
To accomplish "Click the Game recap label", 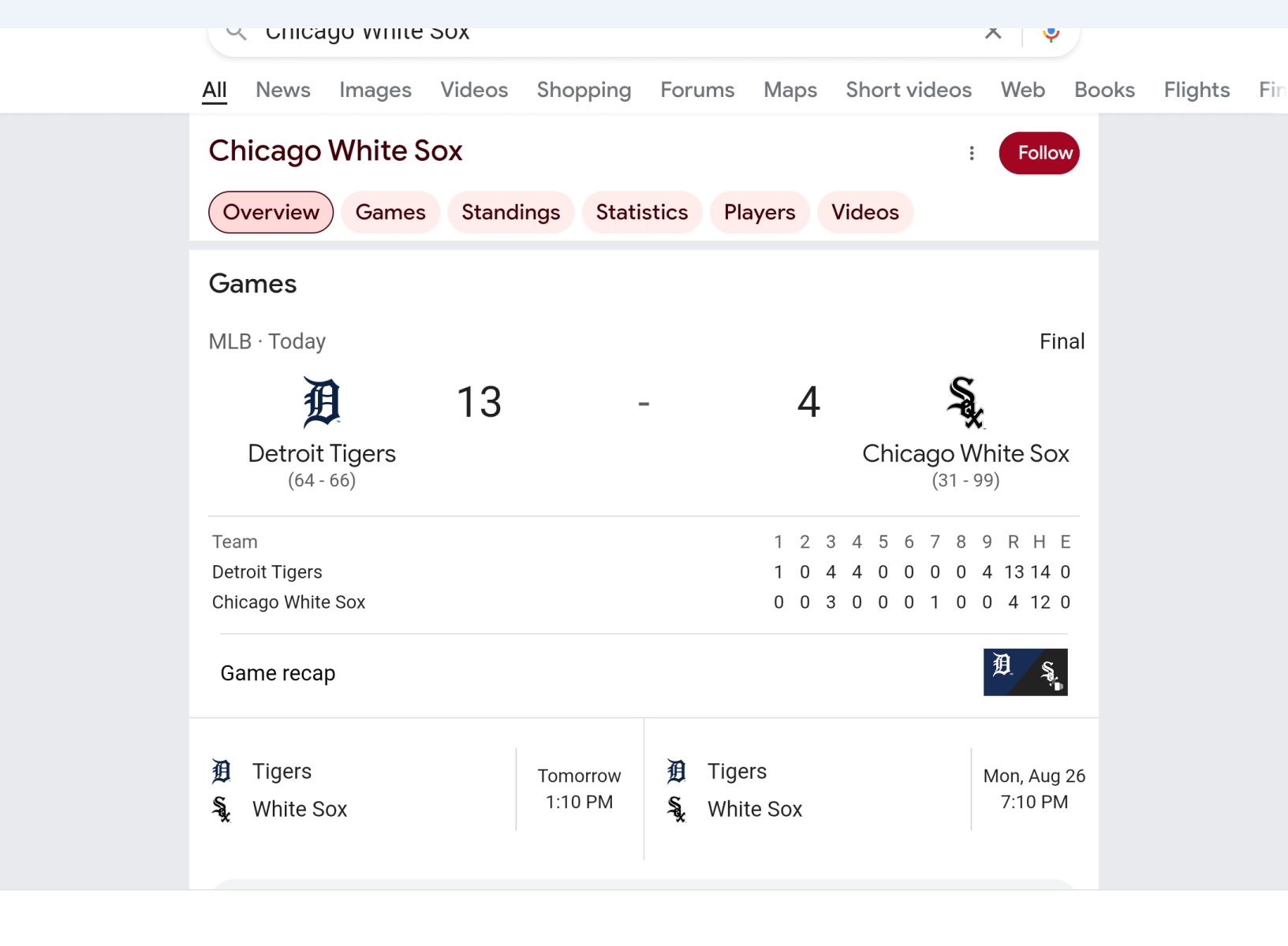I will (x=278, y=673).
